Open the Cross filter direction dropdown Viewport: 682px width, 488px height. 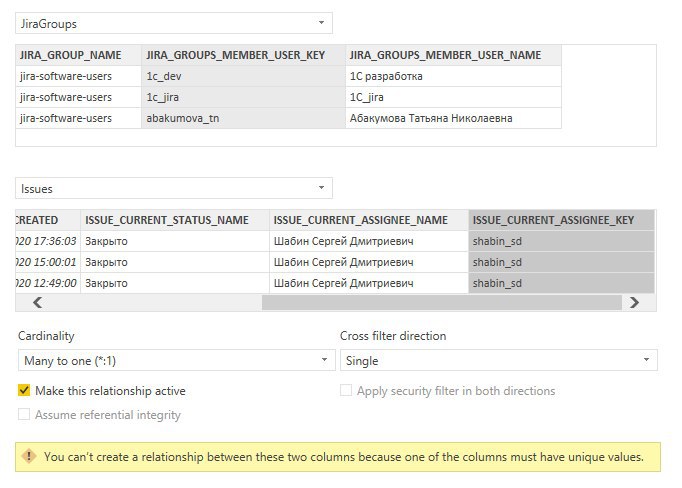click(499, 361)
